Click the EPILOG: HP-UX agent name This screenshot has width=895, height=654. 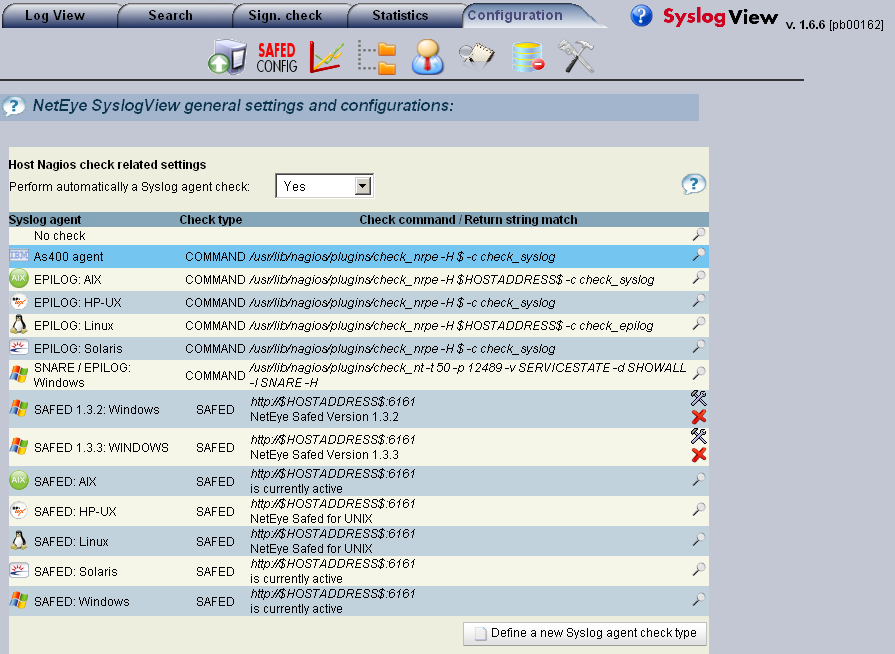coord(78,302)
